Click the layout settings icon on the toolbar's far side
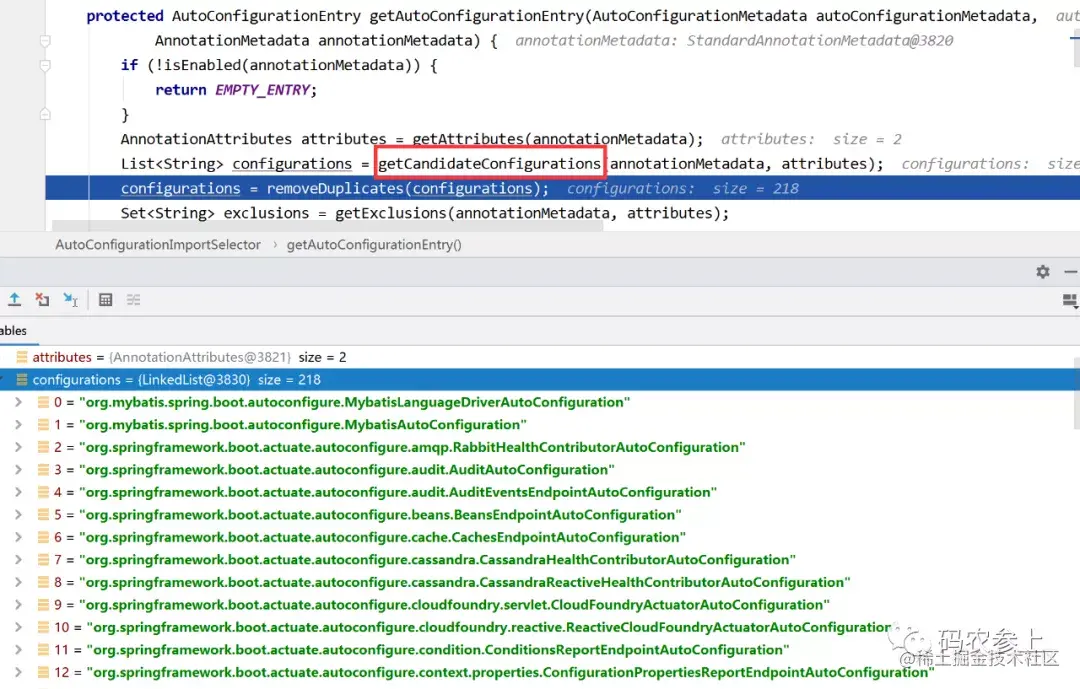 coord(1070,300)
